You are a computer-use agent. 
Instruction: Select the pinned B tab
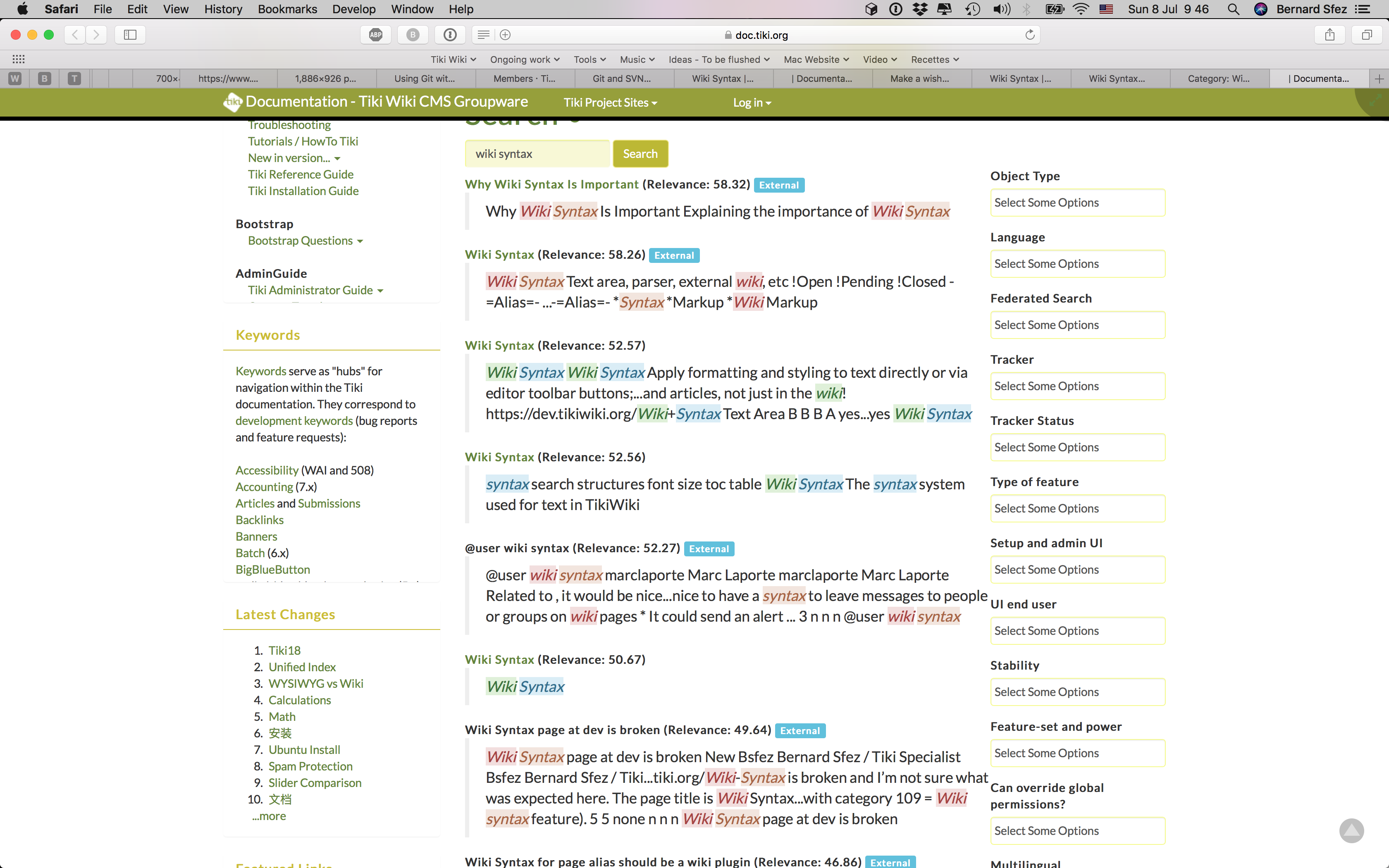[44, 79]
